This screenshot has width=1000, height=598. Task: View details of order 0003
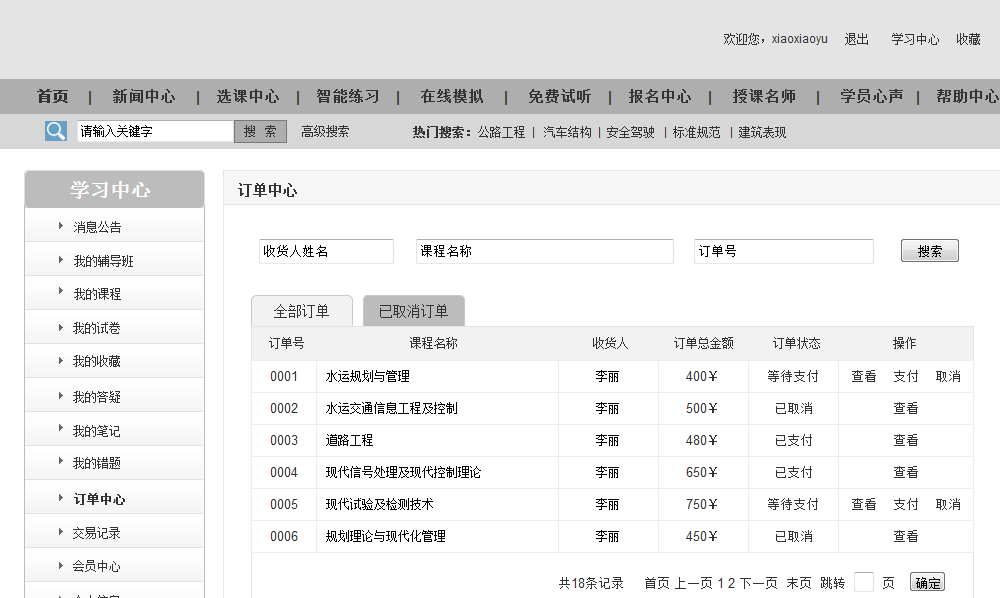[x=906, y=441]
